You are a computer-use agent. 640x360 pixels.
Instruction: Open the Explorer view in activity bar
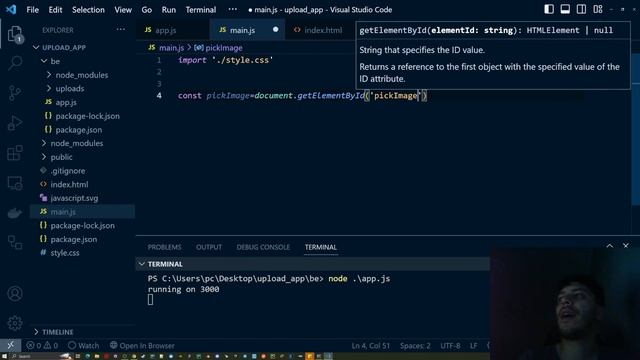point(15,34)
